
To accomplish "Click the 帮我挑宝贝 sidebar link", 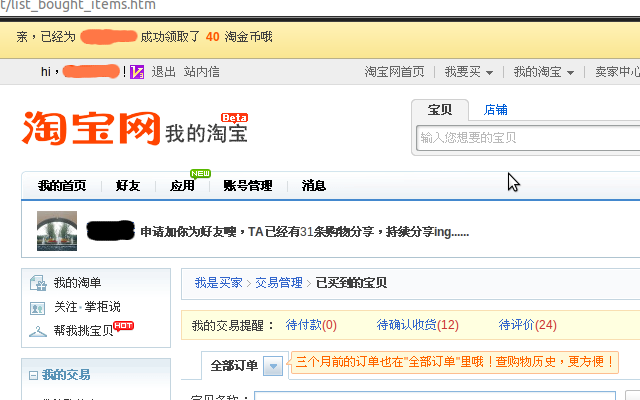I will [83, 331].
